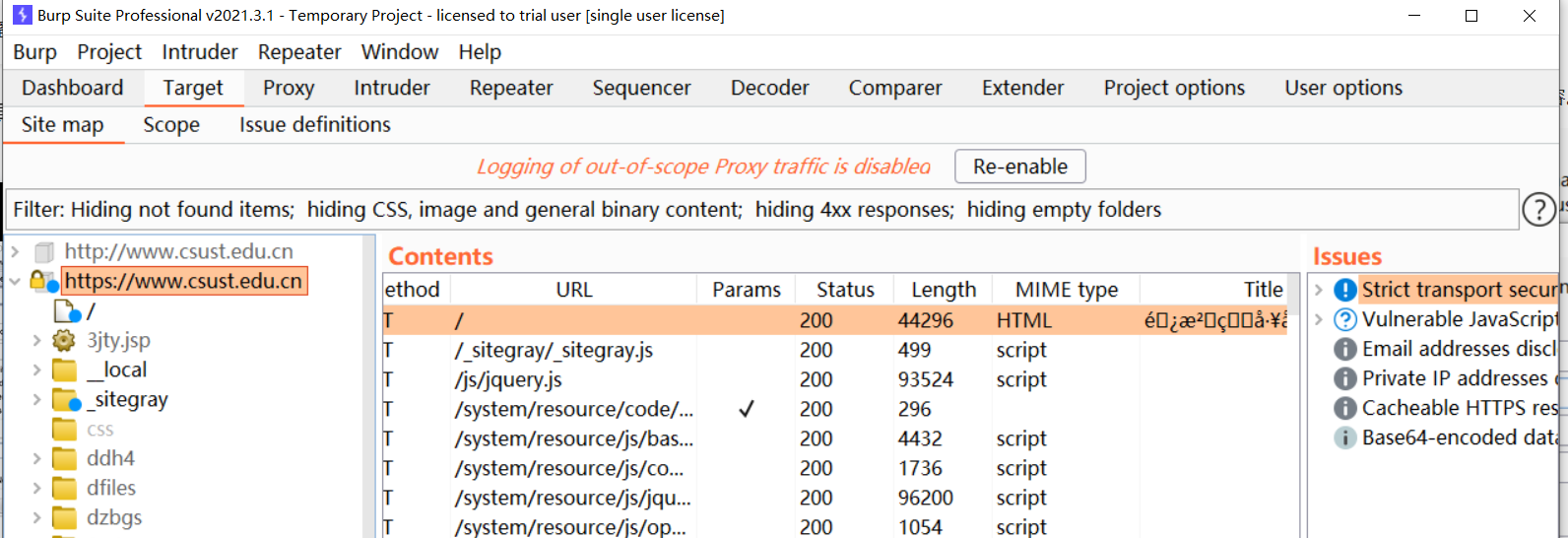Image resolution: width=1568 pixels, height=538 pixels.
Task: Click the lock icon beside https://www.csust.edu.cn
Action: pos(41,281)
